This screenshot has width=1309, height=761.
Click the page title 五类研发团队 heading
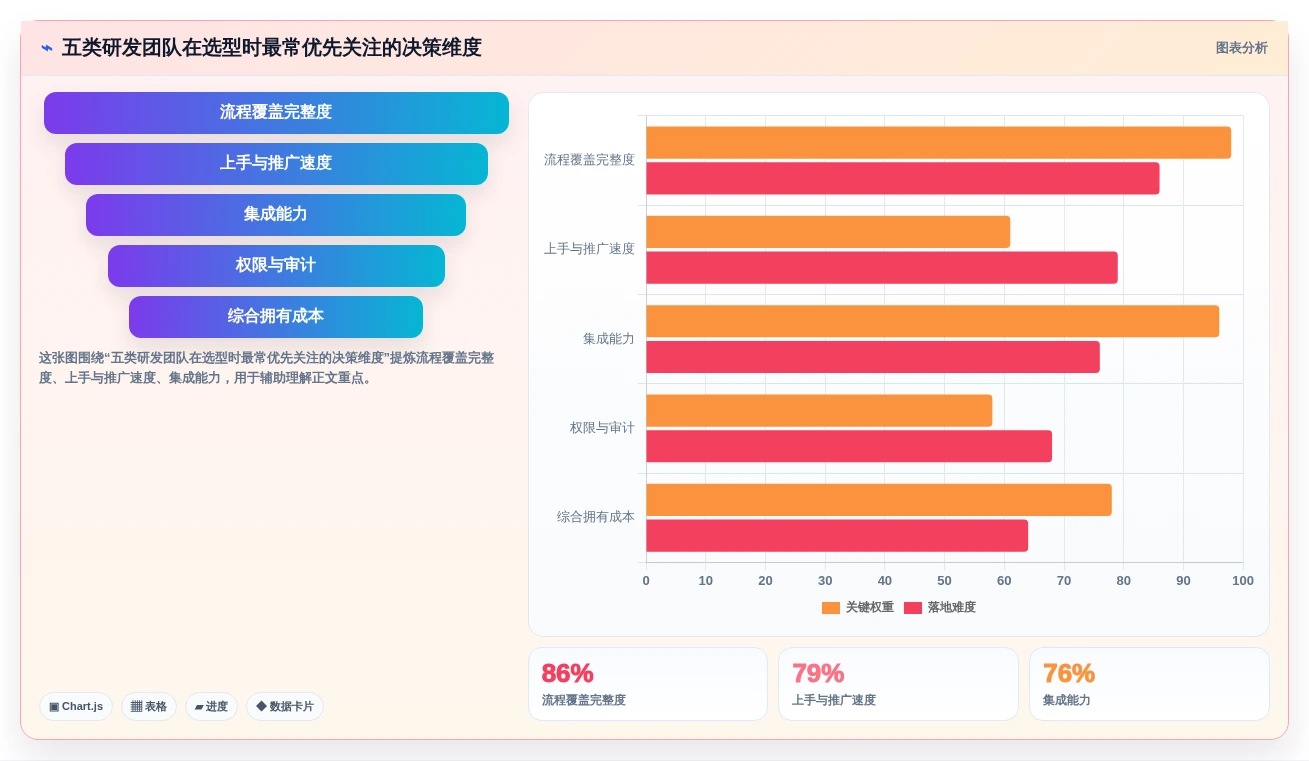(x=272, y=48)
